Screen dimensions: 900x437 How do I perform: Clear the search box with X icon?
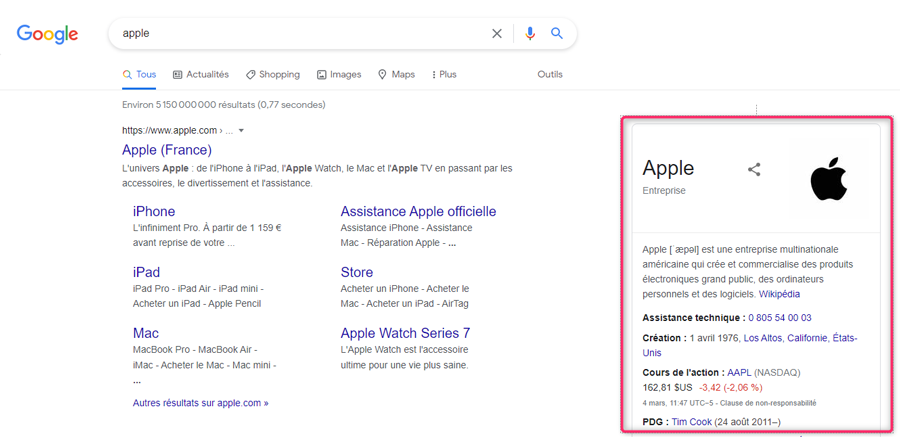[x=497, y=33]
